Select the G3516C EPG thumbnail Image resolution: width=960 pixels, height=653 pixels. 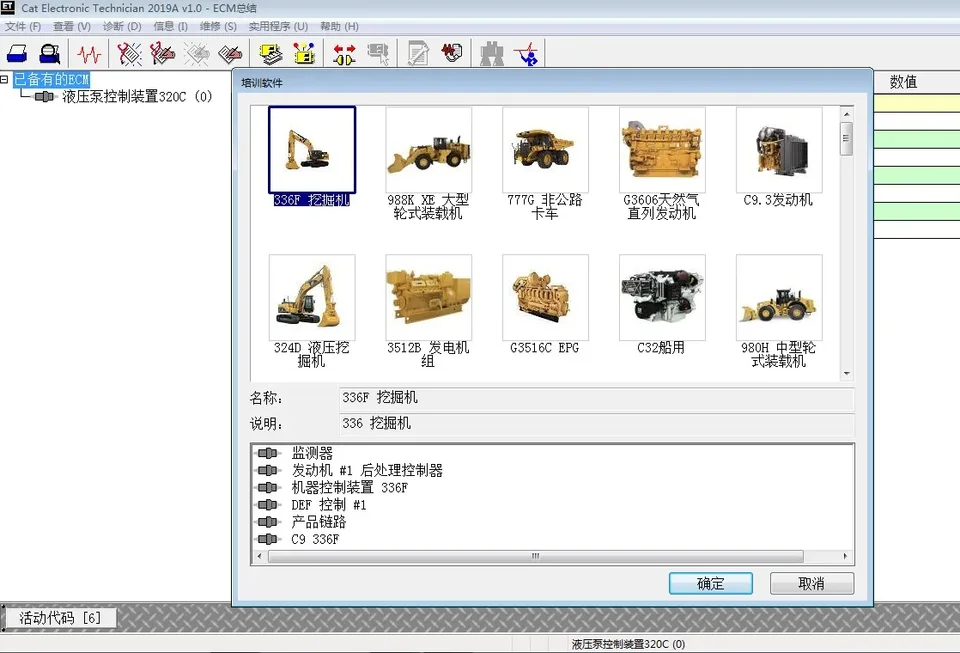click(545, 297)
